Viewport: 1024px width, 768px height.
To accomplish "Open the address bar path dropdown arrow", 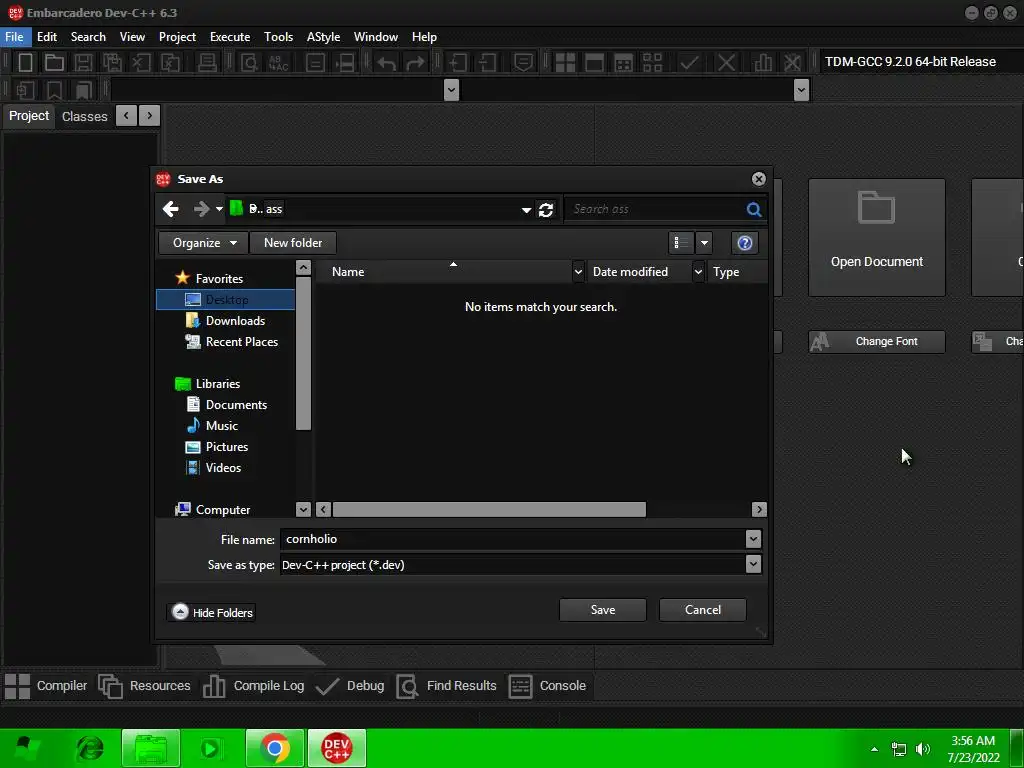I will (526, 210).
